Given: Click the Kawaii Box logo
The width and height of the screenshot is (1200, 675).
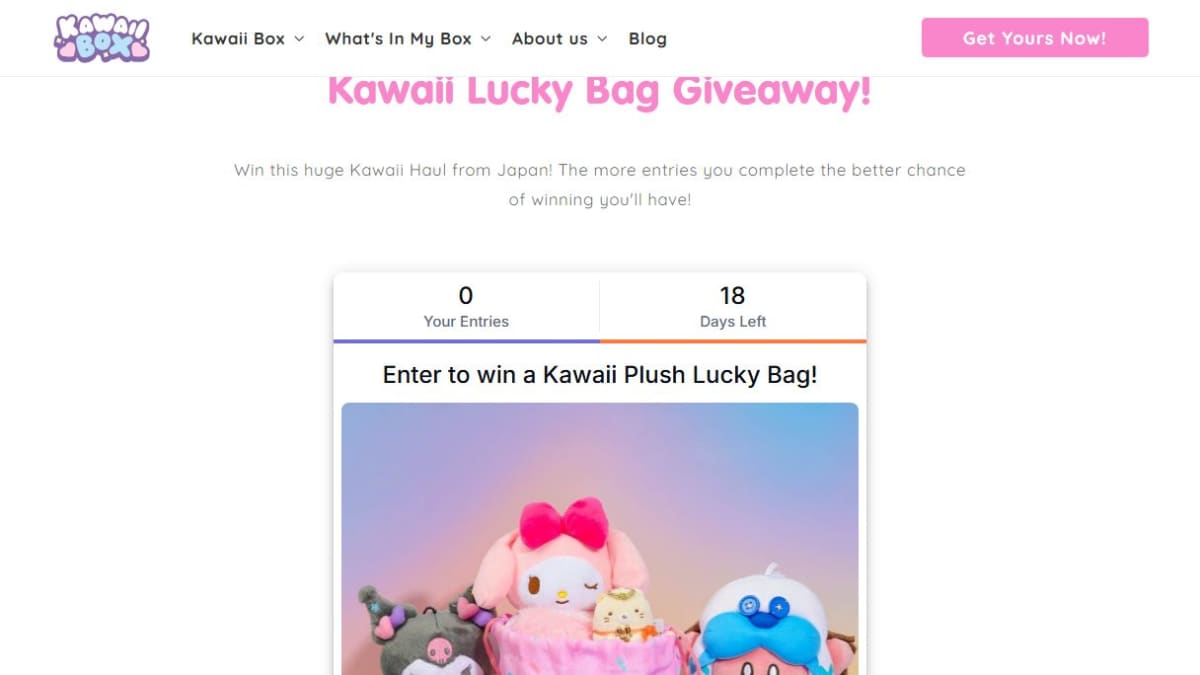Looking at the screenshot, I should click(102, 38).
